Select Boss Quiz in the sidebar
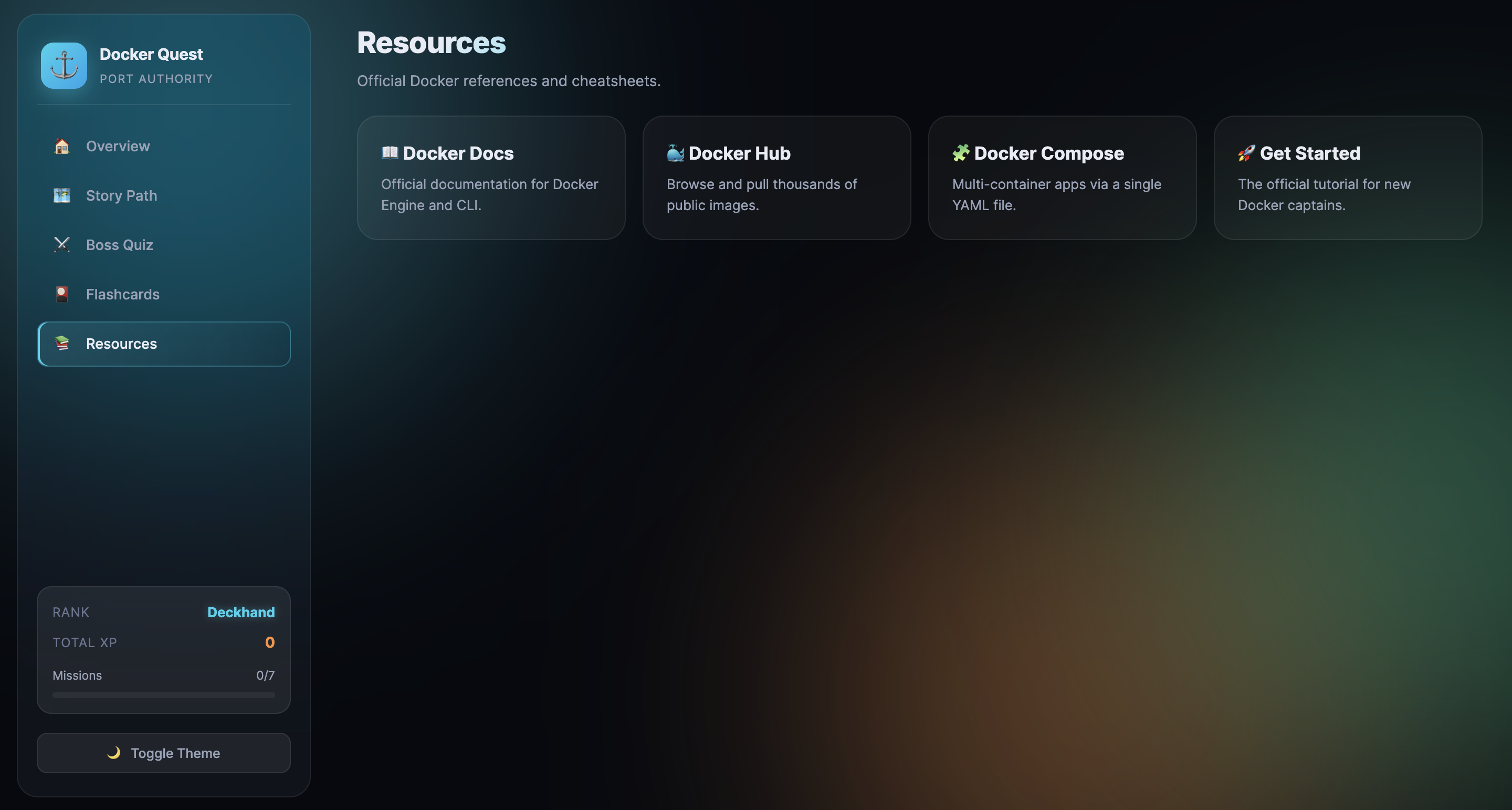The height and width of the screenshot is (810, 1512). point(164,244)
